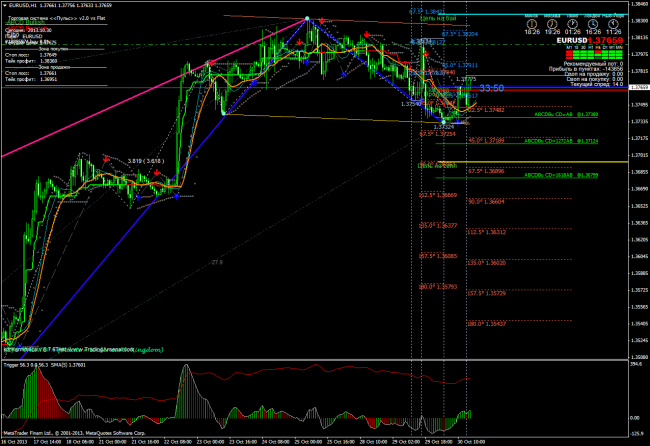Click the 3.618 Fibonacci label on chart
650x446 pixels.
pos(144,160)
